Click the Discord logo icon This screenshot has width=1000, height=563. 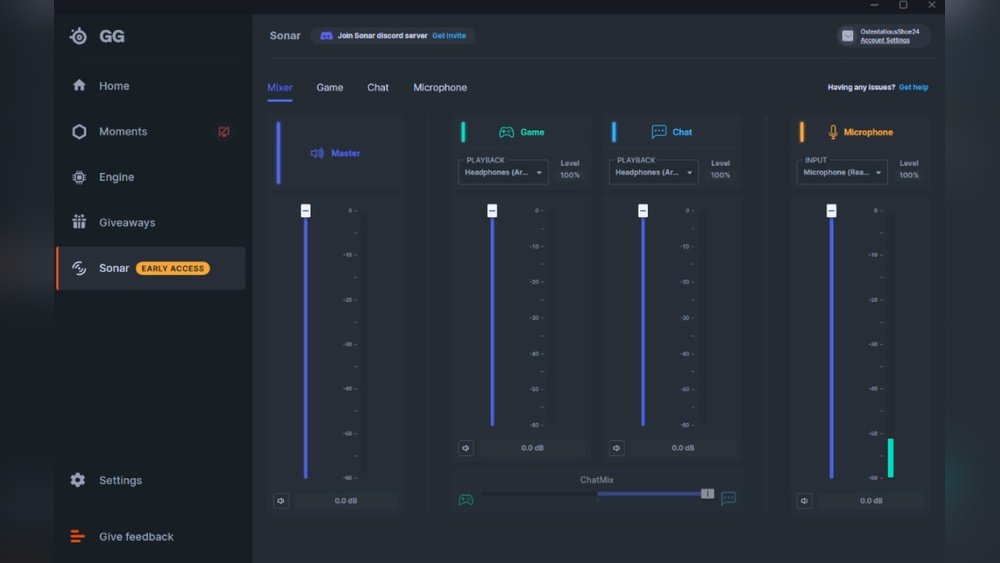coord(326,36)
